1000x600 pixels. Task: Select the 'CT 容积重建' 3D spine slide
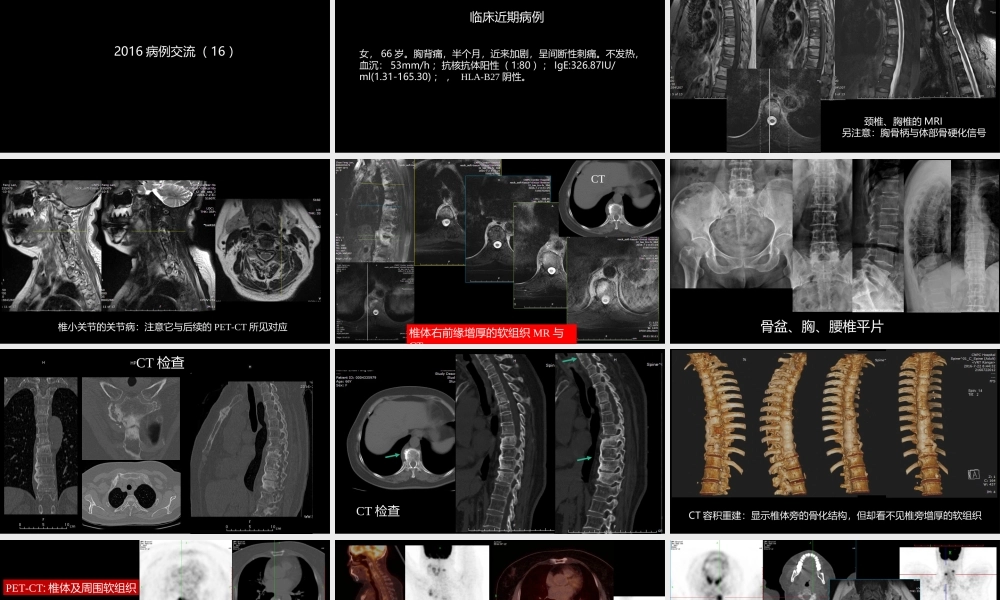(x=834, y=440)
